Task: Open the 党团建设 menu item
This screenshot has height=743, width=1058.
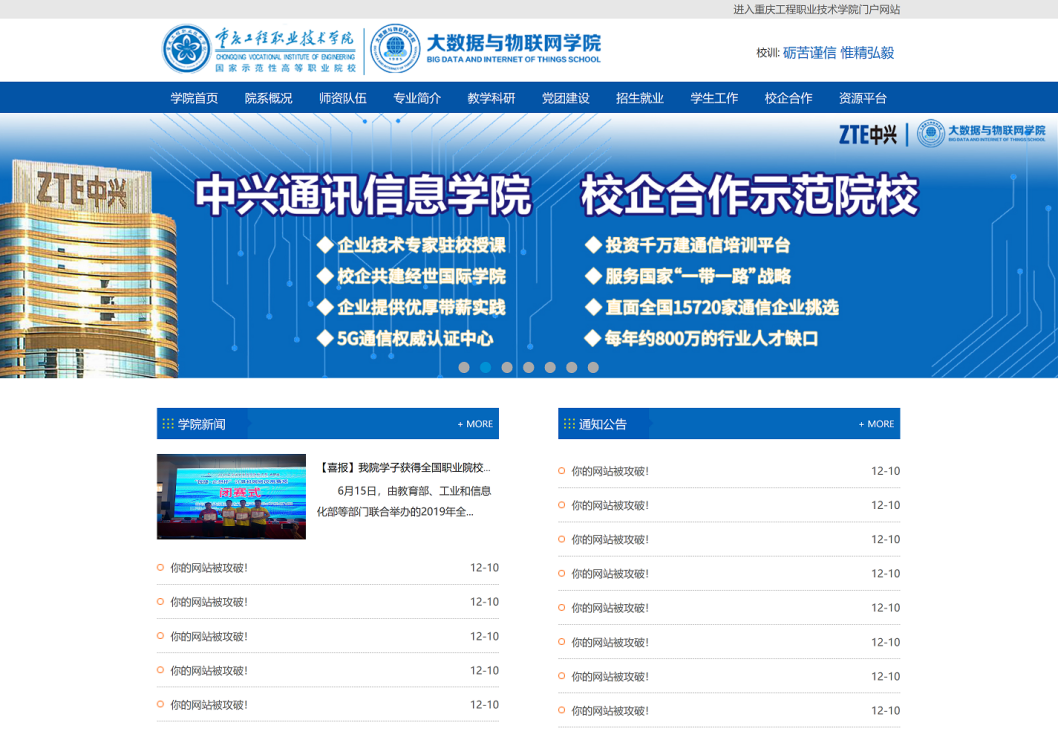Action: 565,98
